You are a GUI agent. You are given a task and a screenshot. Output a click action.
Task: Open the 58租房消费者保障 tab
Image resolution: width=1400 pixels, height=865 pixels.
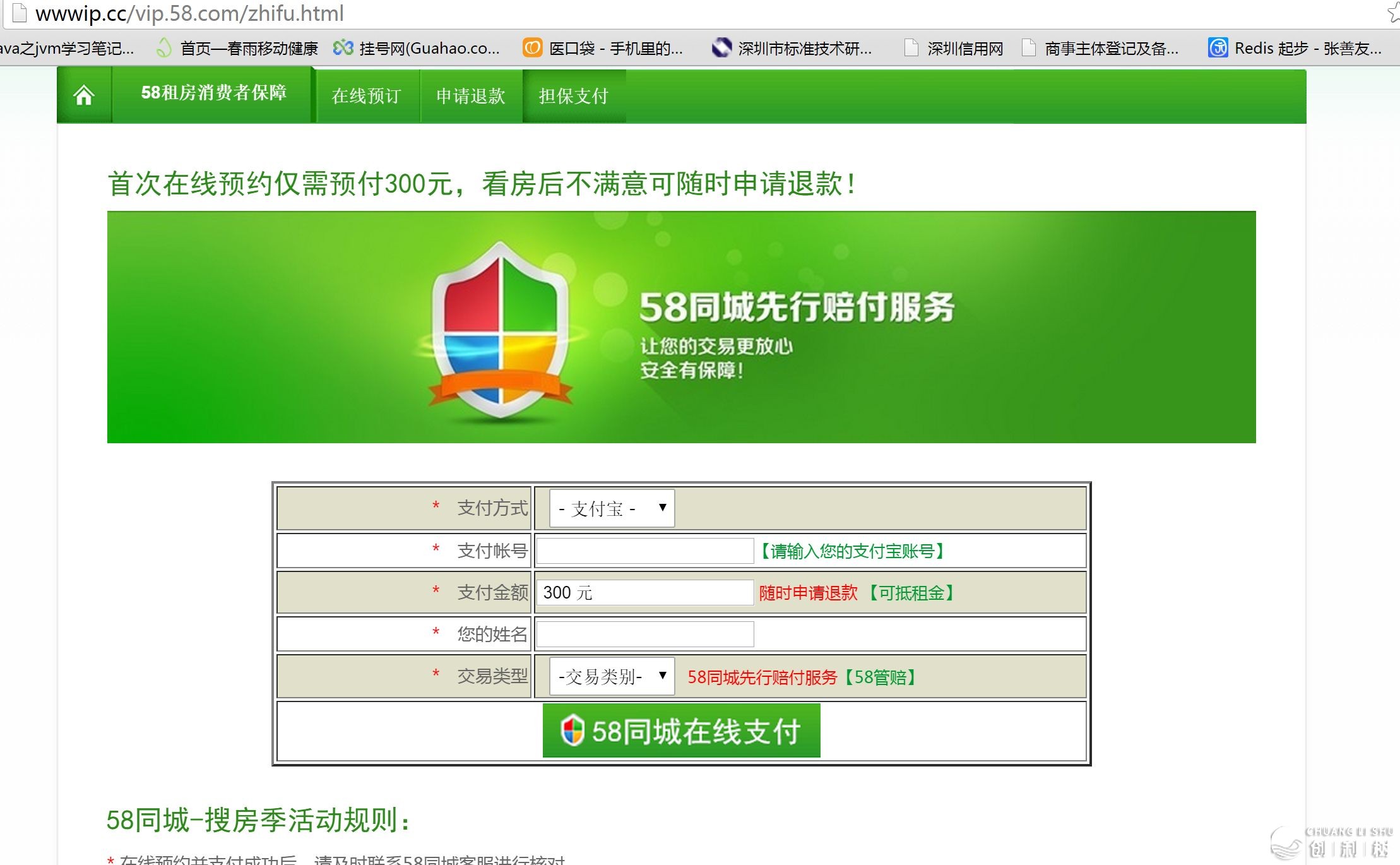(213, 93)
